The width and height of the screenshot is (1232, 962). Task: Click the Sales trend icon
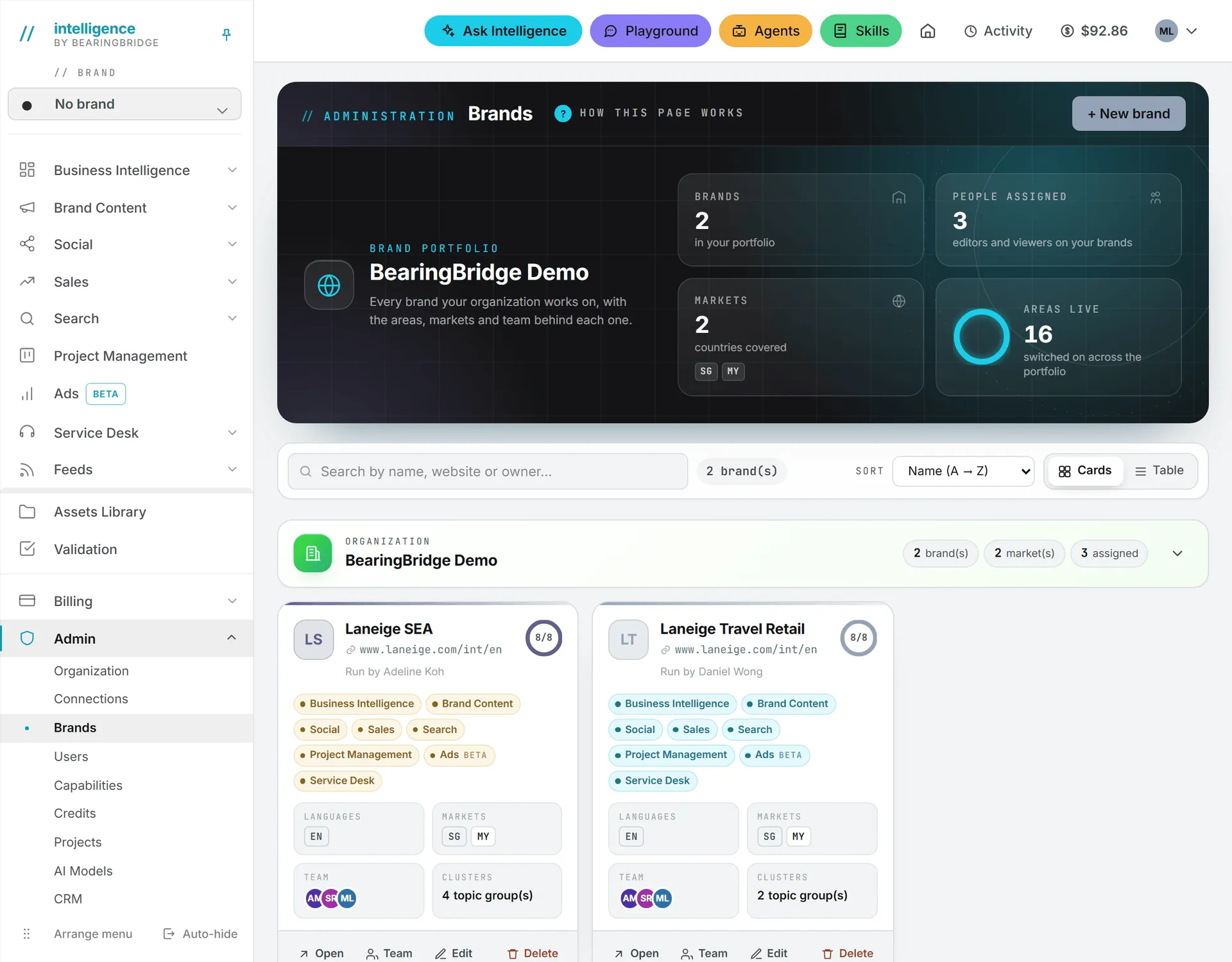[27, 282]
